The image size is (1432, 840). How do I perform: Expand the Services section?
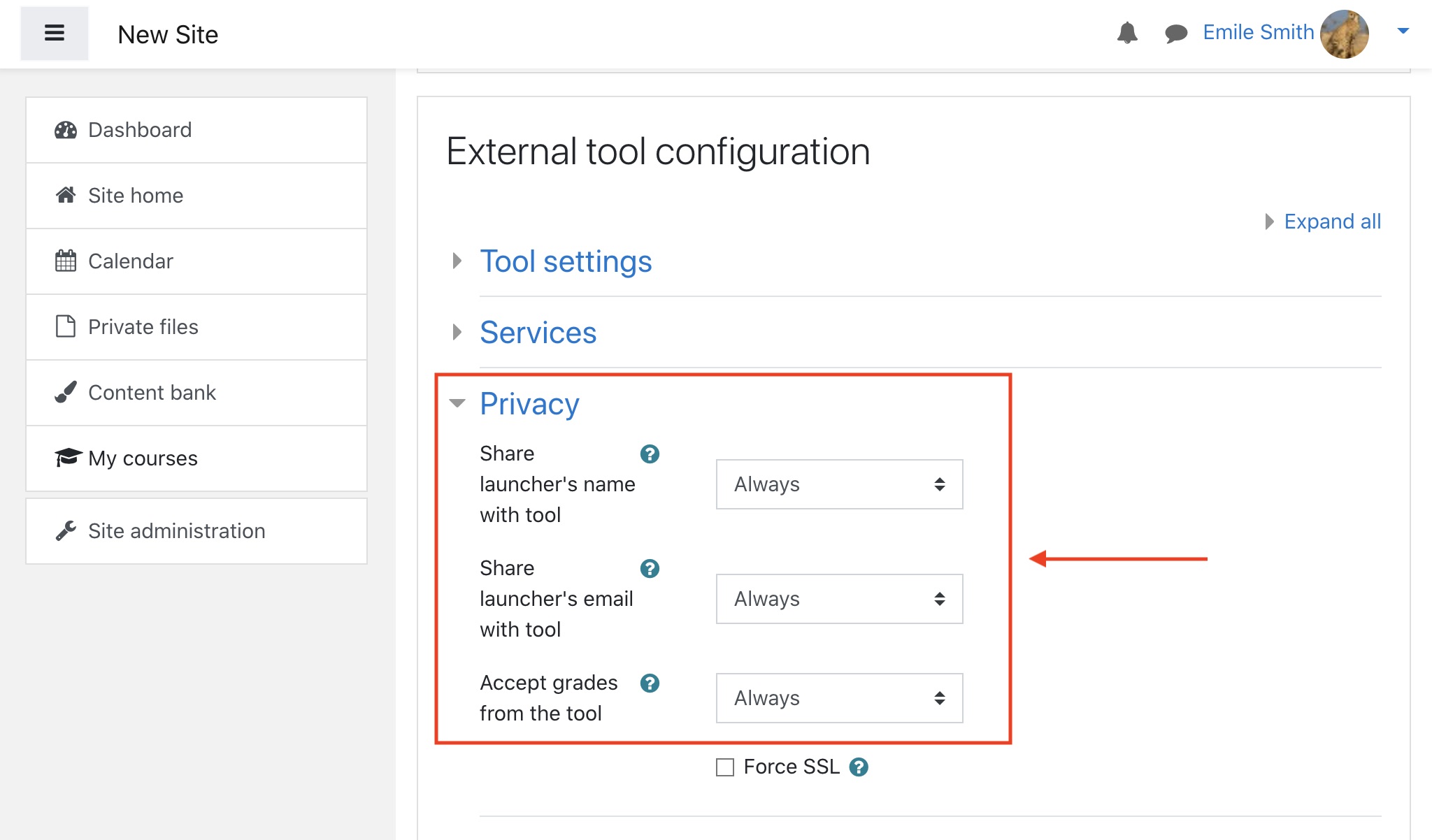click(538, 333)
